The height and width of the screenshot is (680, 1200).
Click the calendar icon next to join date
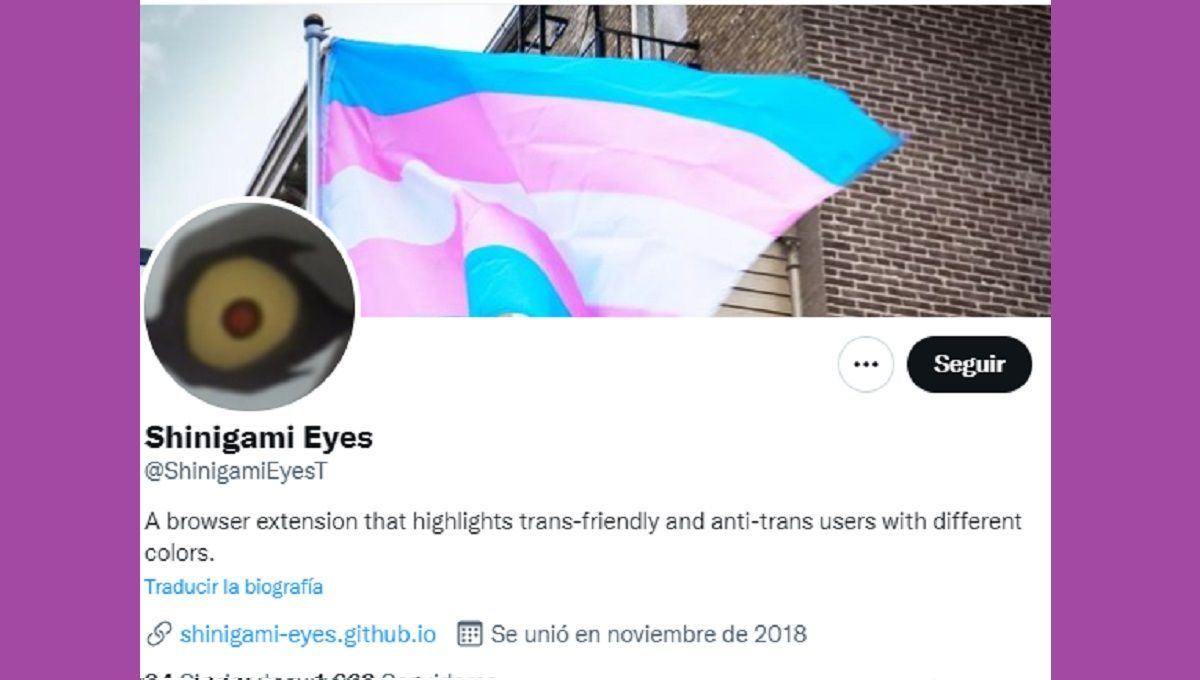point(469,633)
